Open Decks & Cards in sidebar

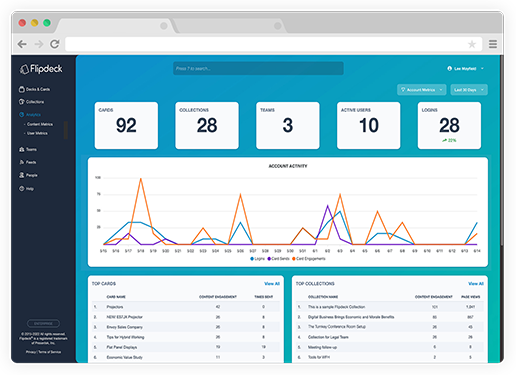(34, 89)
